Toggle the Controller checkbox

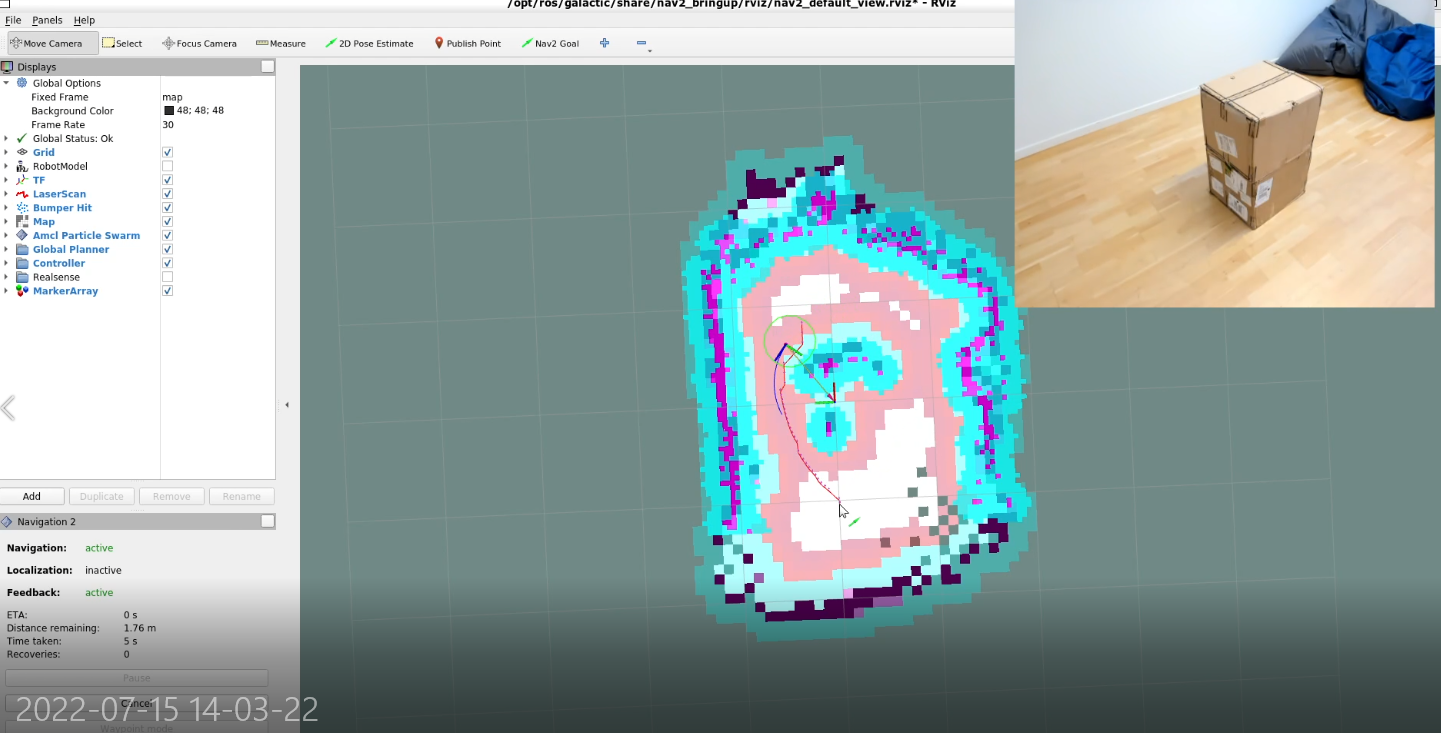[x=167, y=264]
